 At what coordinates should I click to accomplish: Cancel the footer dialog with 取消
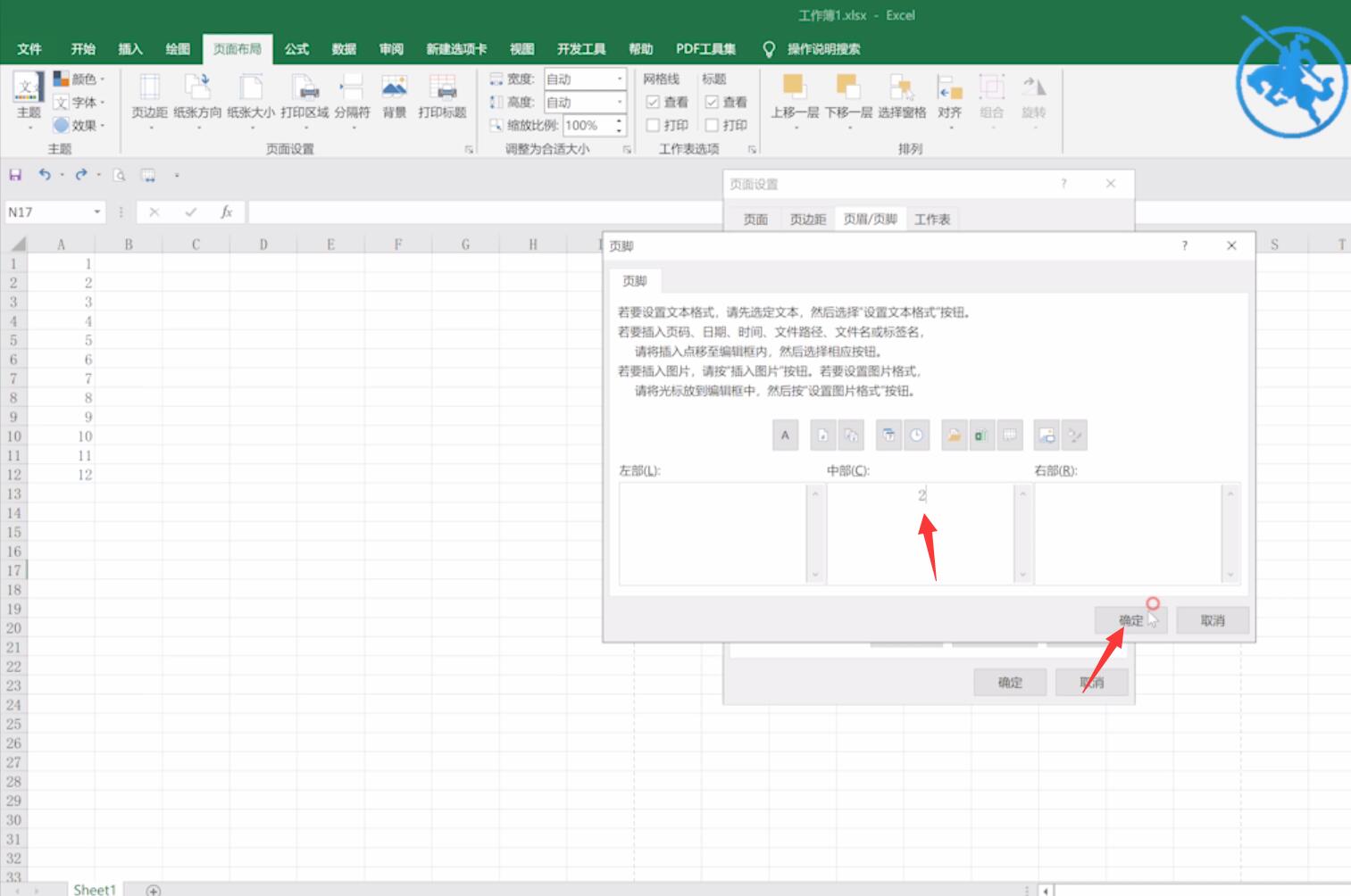pos(1213,620)
